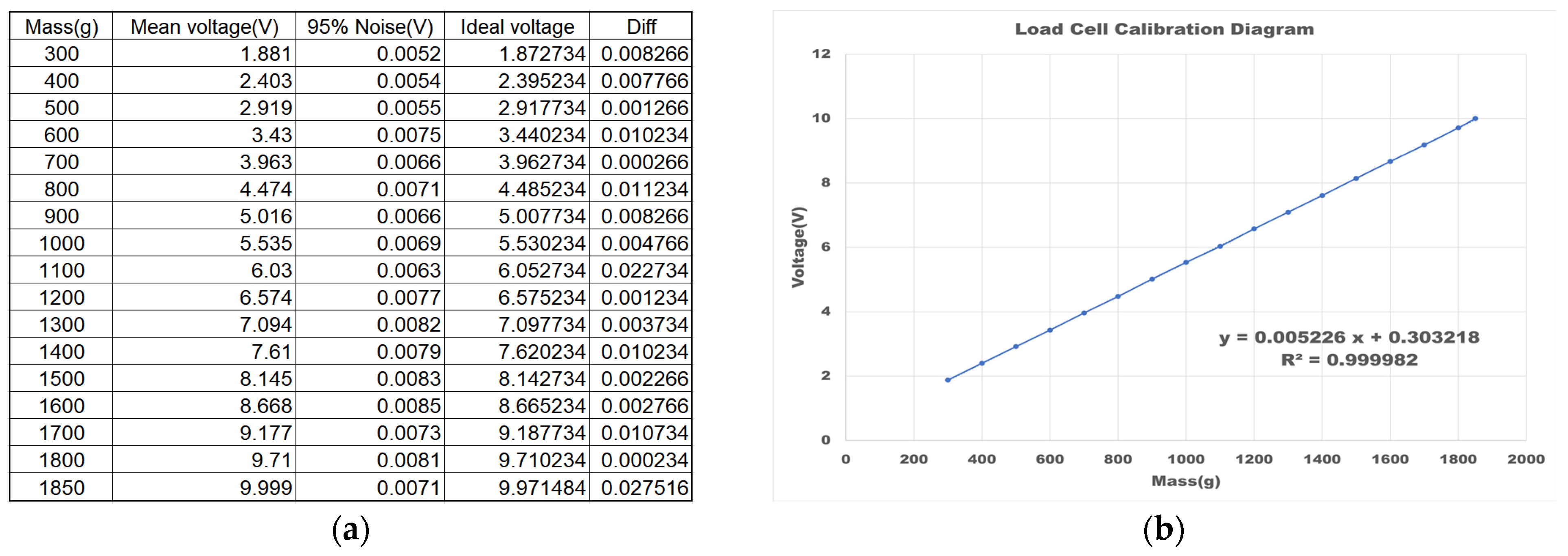Image resolution: width=1568 pixels, height=556 pixels.
Task: Select the y-axis tick label 12
Action: click(821, 54)
